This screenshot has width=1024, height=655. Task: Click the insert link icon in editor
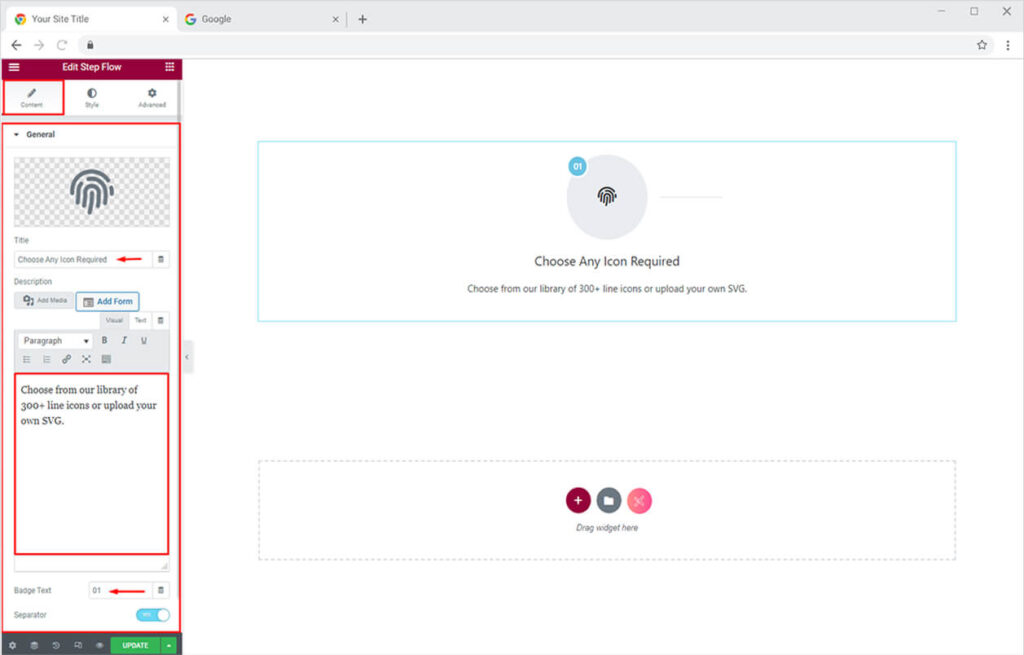pos(67,359)
